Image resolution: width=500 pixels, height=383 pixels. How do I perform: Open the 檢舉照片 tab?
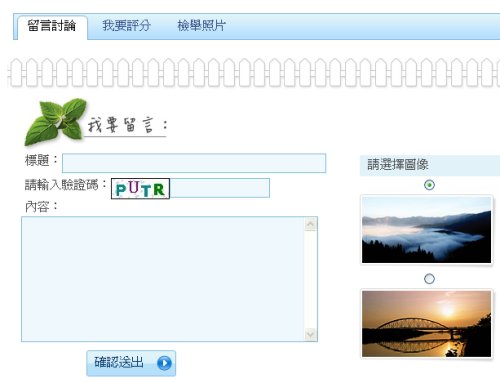click(x=201, y=26)
